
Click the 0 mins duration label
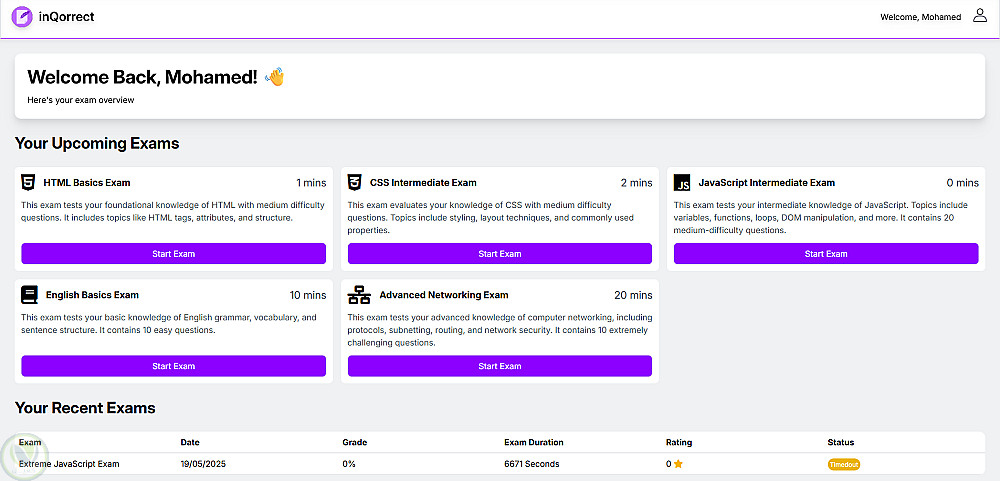click(963, 183)
